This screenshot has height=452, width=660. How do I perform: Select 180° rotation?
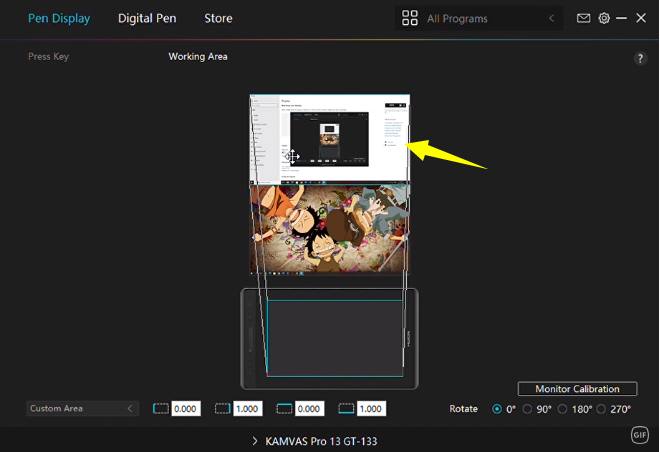[x=562, y=409]
